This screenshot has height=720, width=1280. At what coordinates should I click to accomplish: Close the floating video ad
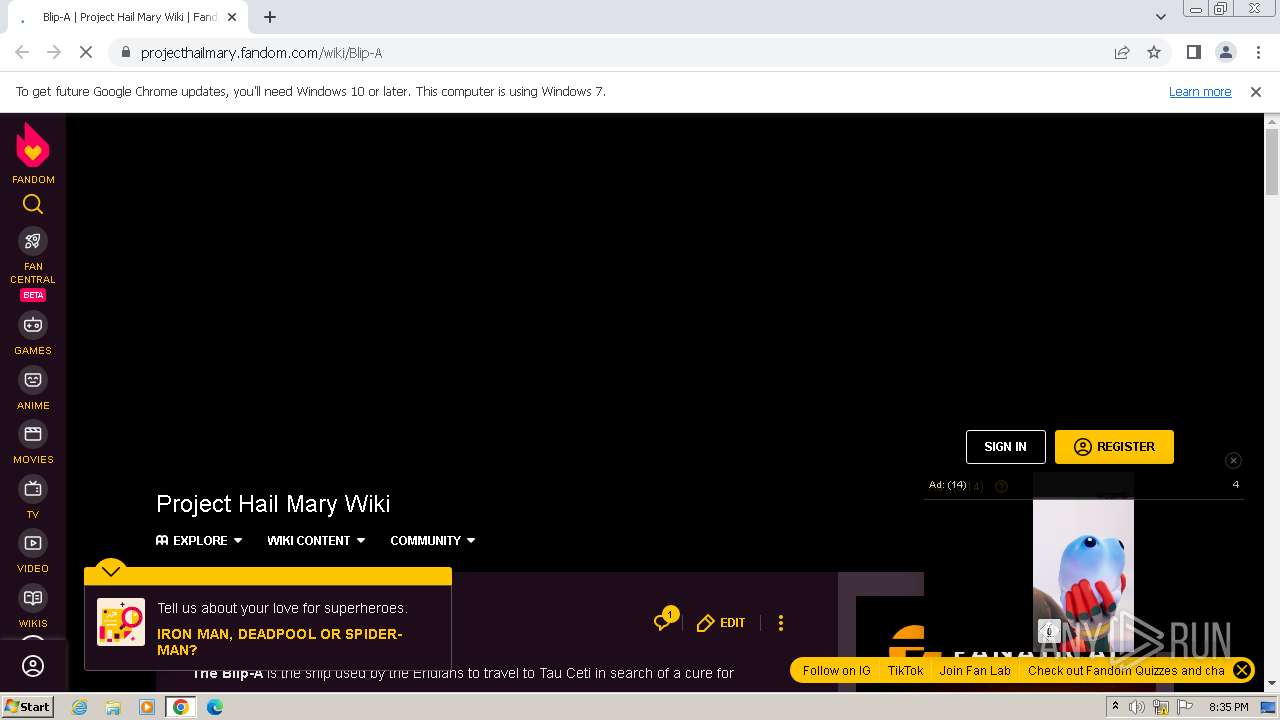point(1233,460)
